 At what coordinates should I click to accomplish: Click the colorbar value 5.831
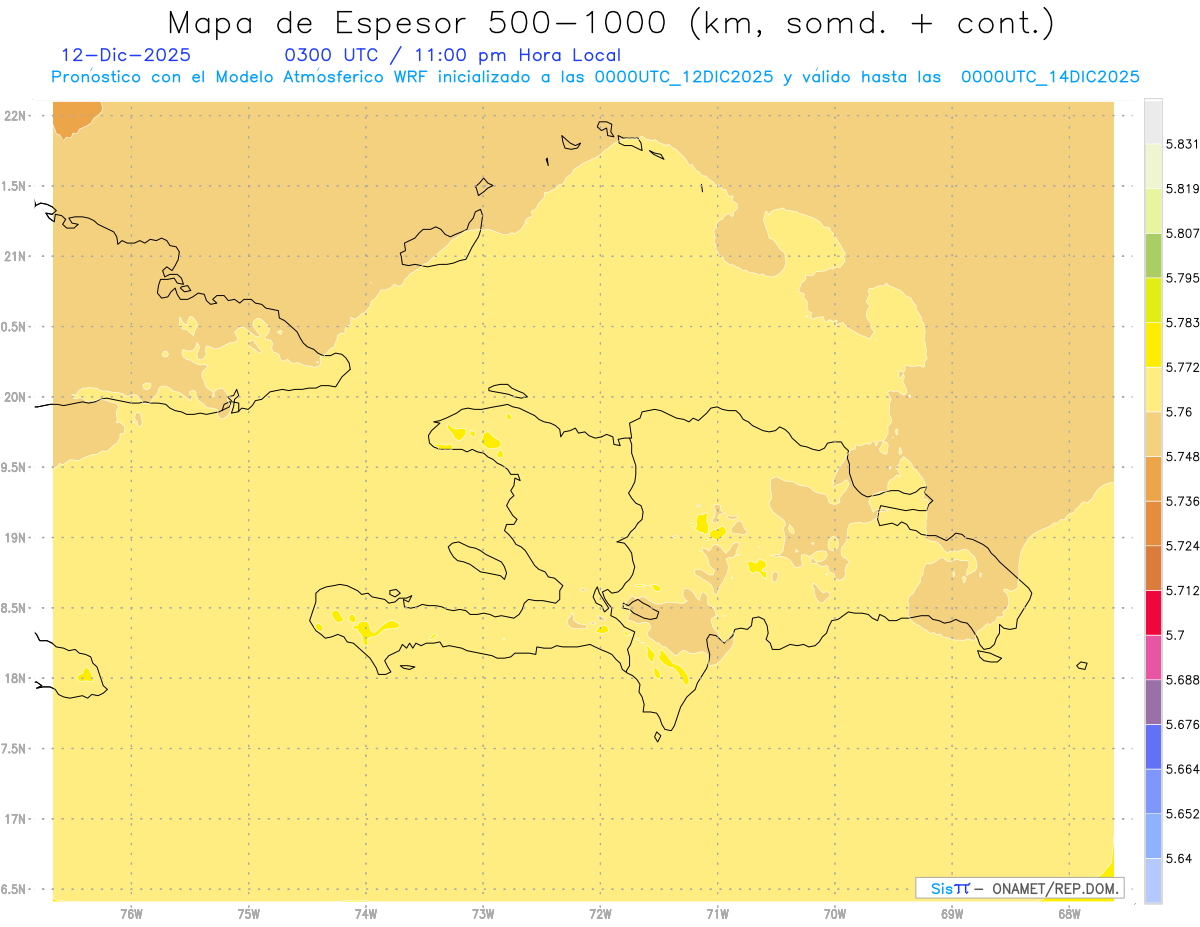(1183, 144)
